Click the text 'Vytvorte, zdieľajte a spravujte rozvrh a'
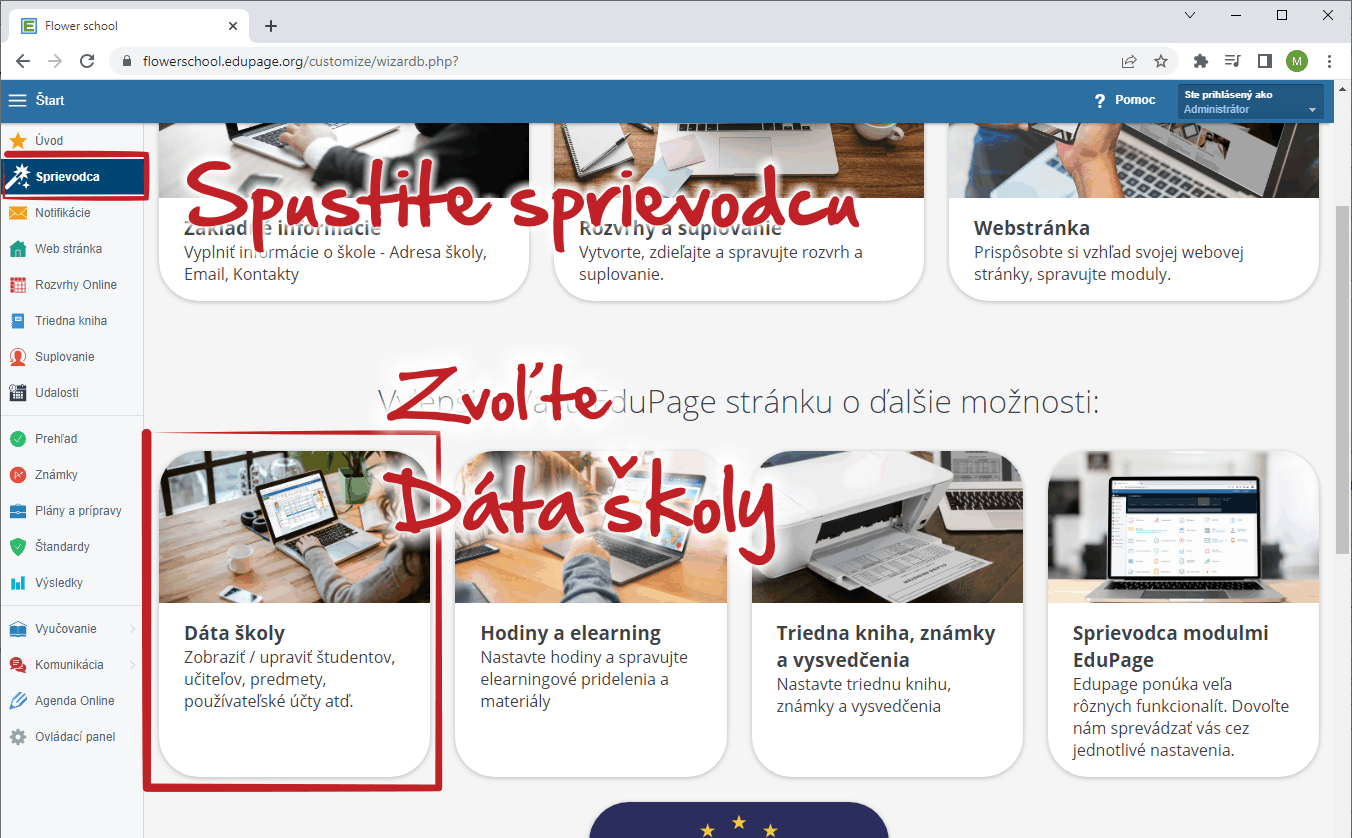 tap(720, 251)
